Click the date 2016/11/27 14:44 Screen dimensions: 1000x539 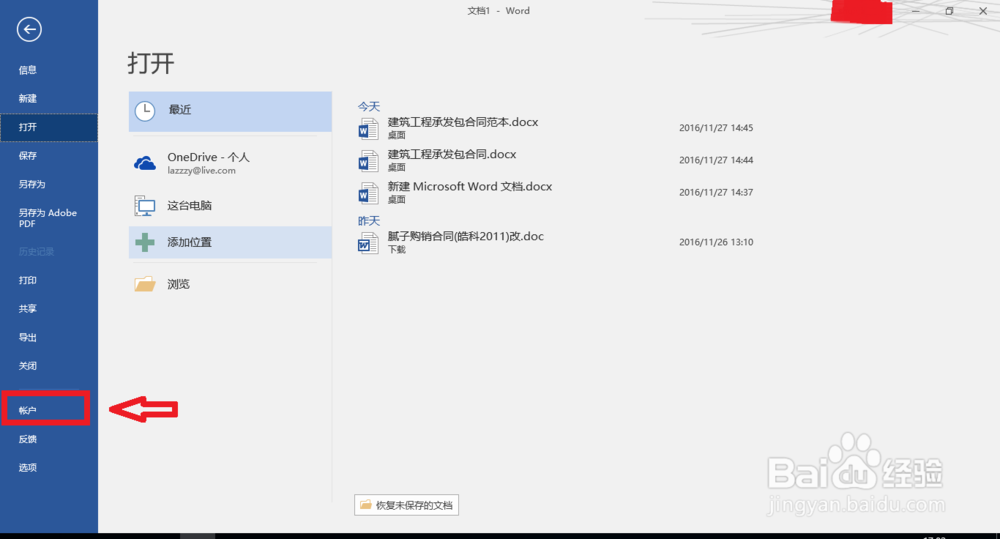pyautogui.click(x=716, y=160)
